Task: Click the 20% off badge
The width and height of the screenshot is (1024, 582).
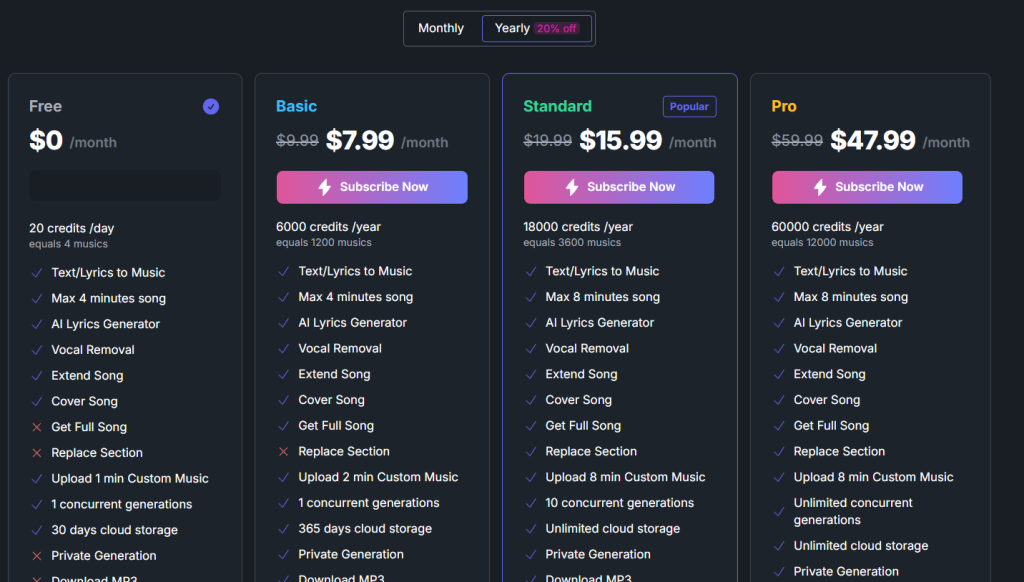Action: 557,29
